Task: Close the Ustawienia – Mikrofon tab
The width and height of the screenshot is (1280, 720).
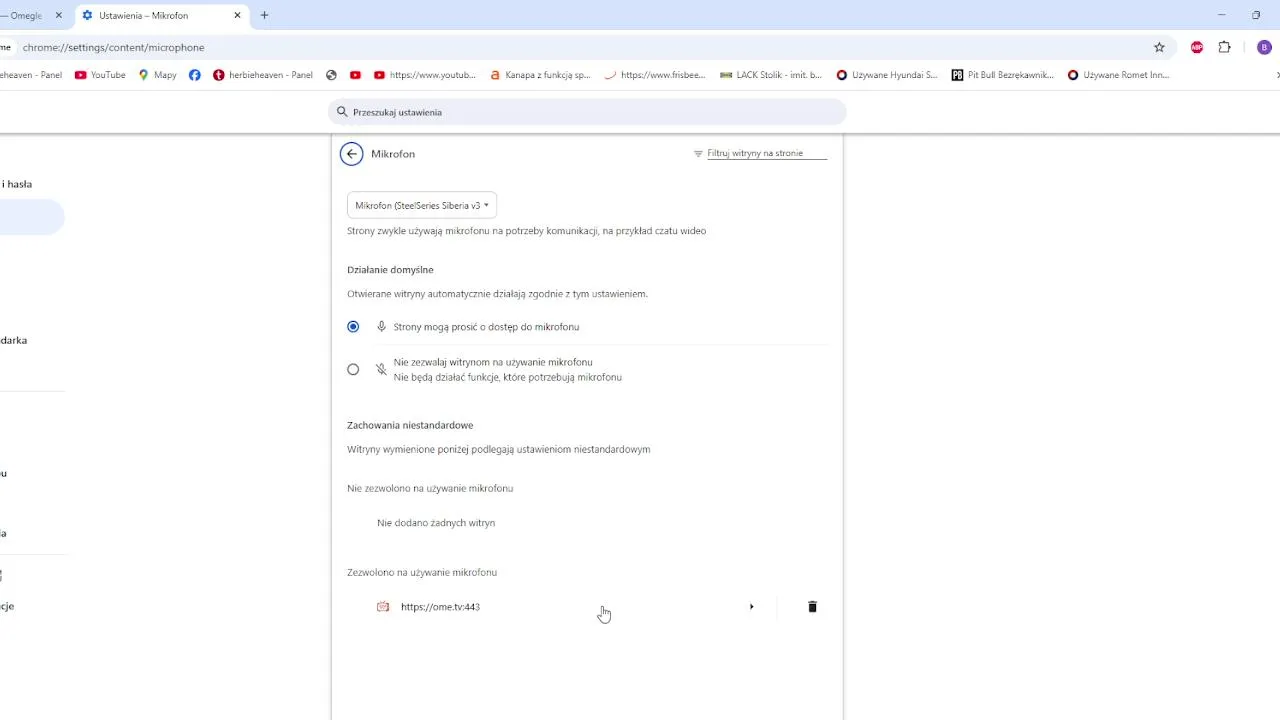Action: 237,16
